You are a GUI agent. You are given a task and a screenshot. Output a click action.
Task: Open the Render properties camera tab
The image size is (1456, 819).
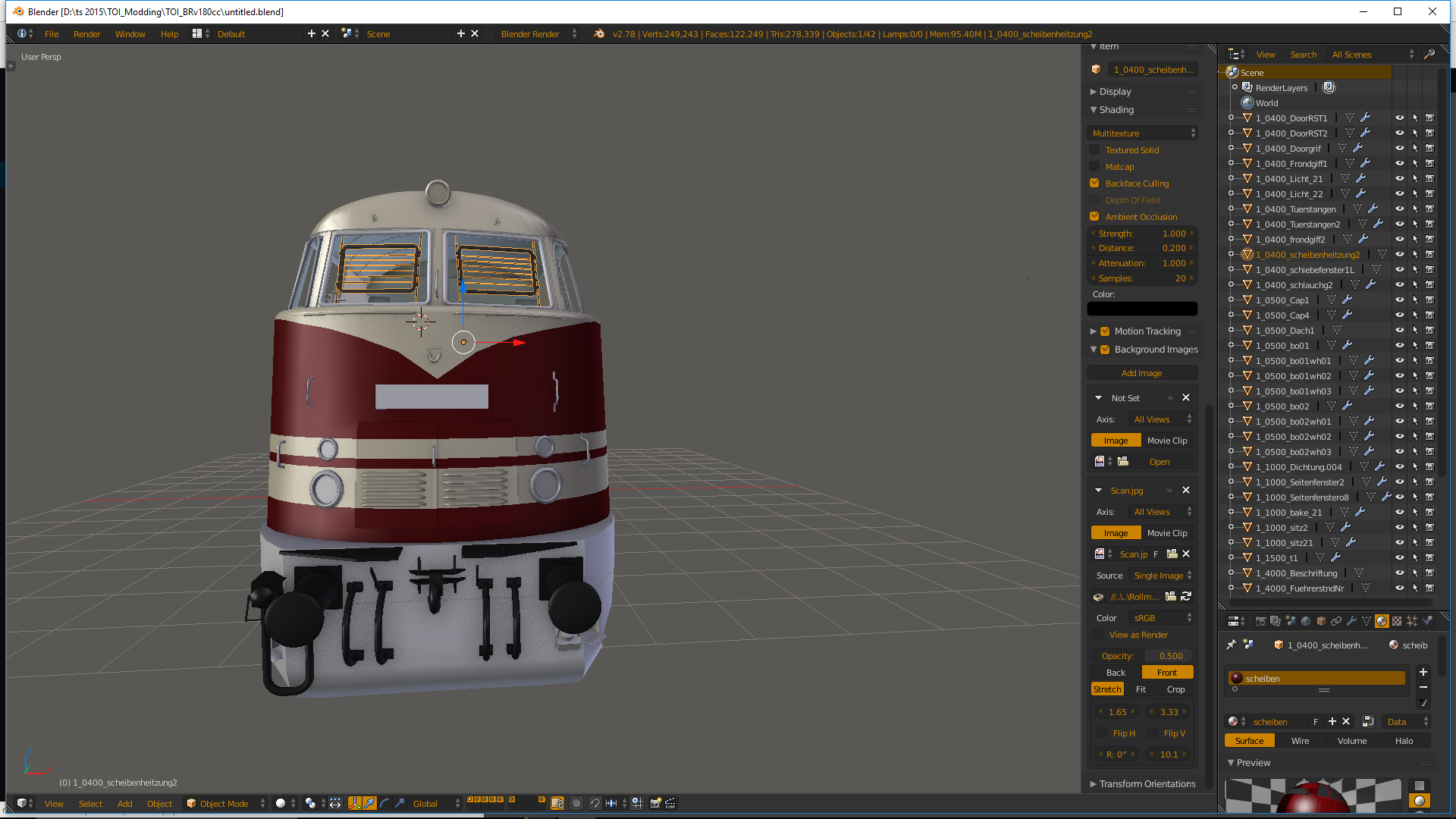coord(1260,621)
